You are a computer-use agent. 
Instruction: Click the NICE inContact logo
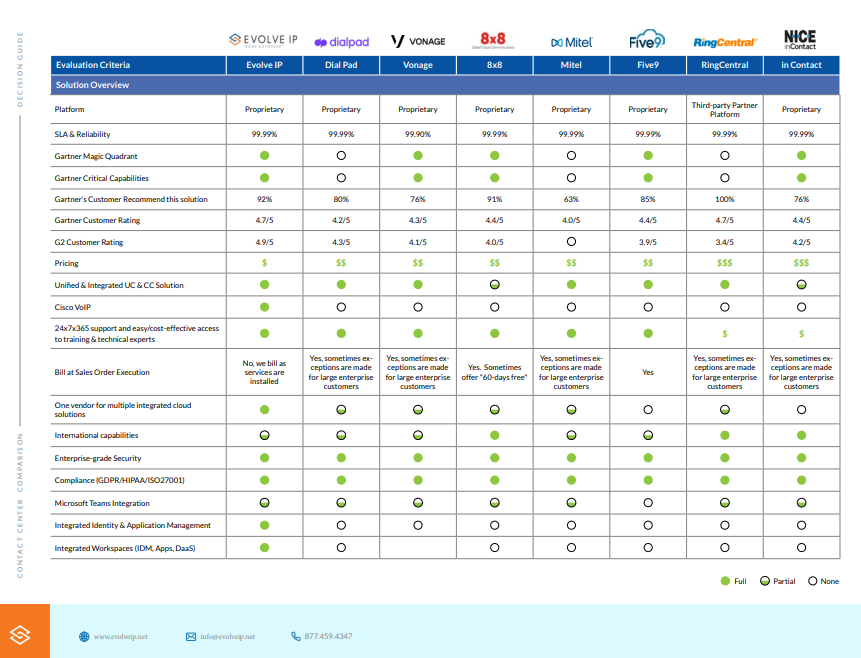pyautogui.click(x=800, y=40)
